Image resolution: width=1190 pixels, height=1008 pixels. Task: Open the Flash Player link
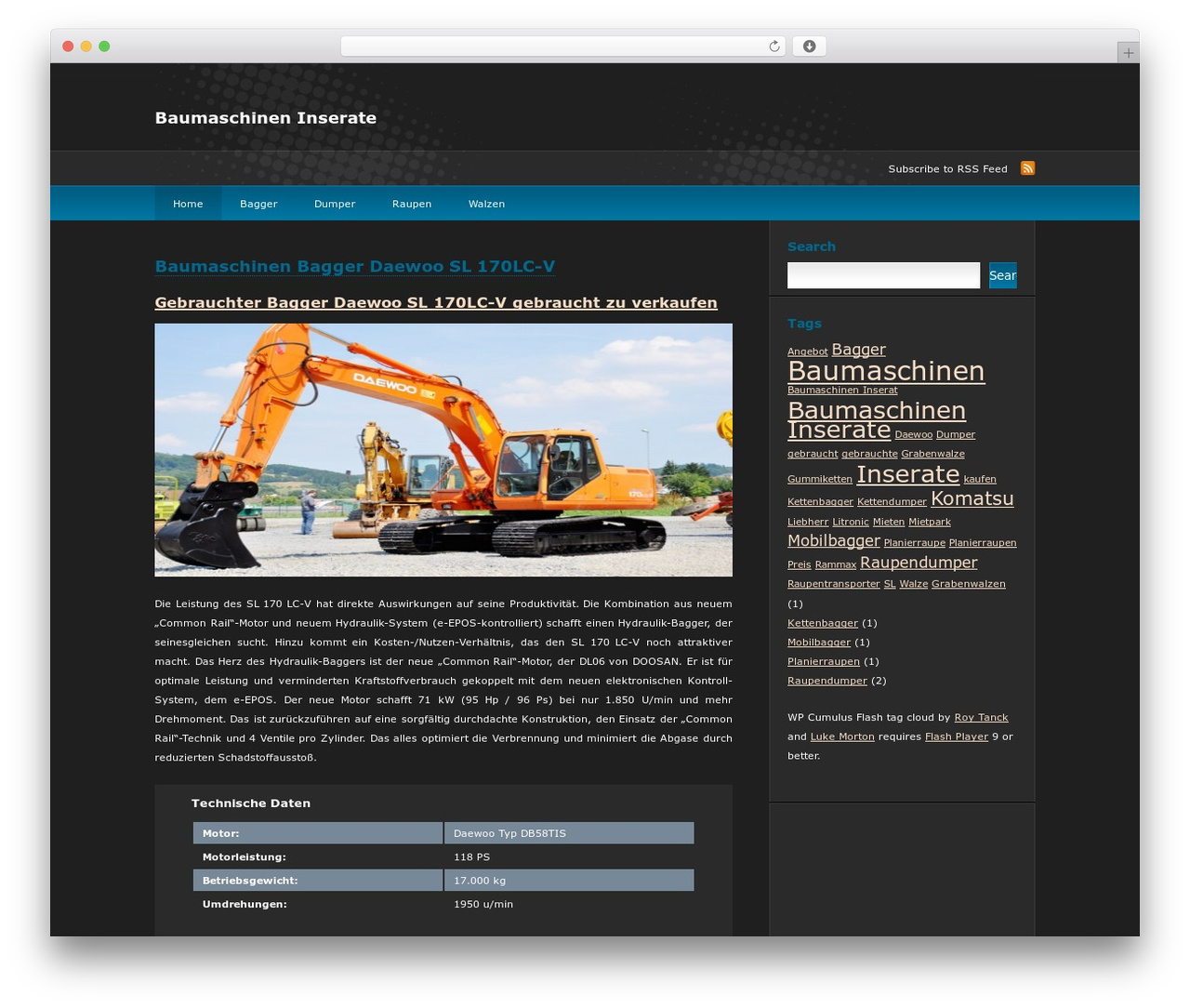[957, 736]
